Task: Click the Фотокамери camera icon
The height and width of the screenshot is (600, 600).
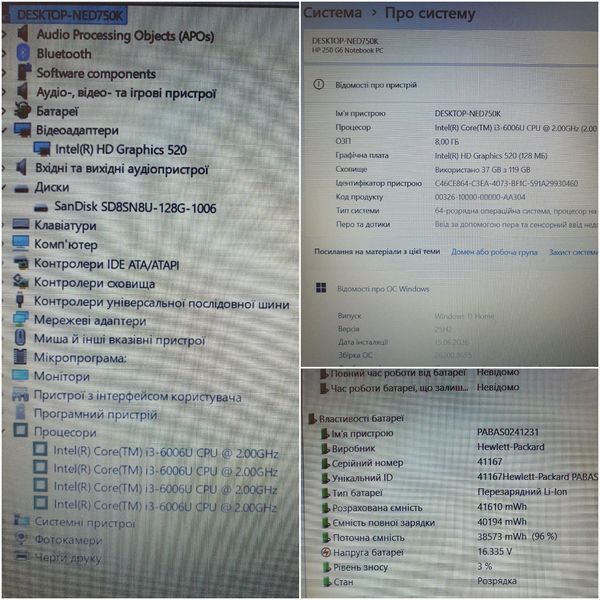Action: pos(21,538)
